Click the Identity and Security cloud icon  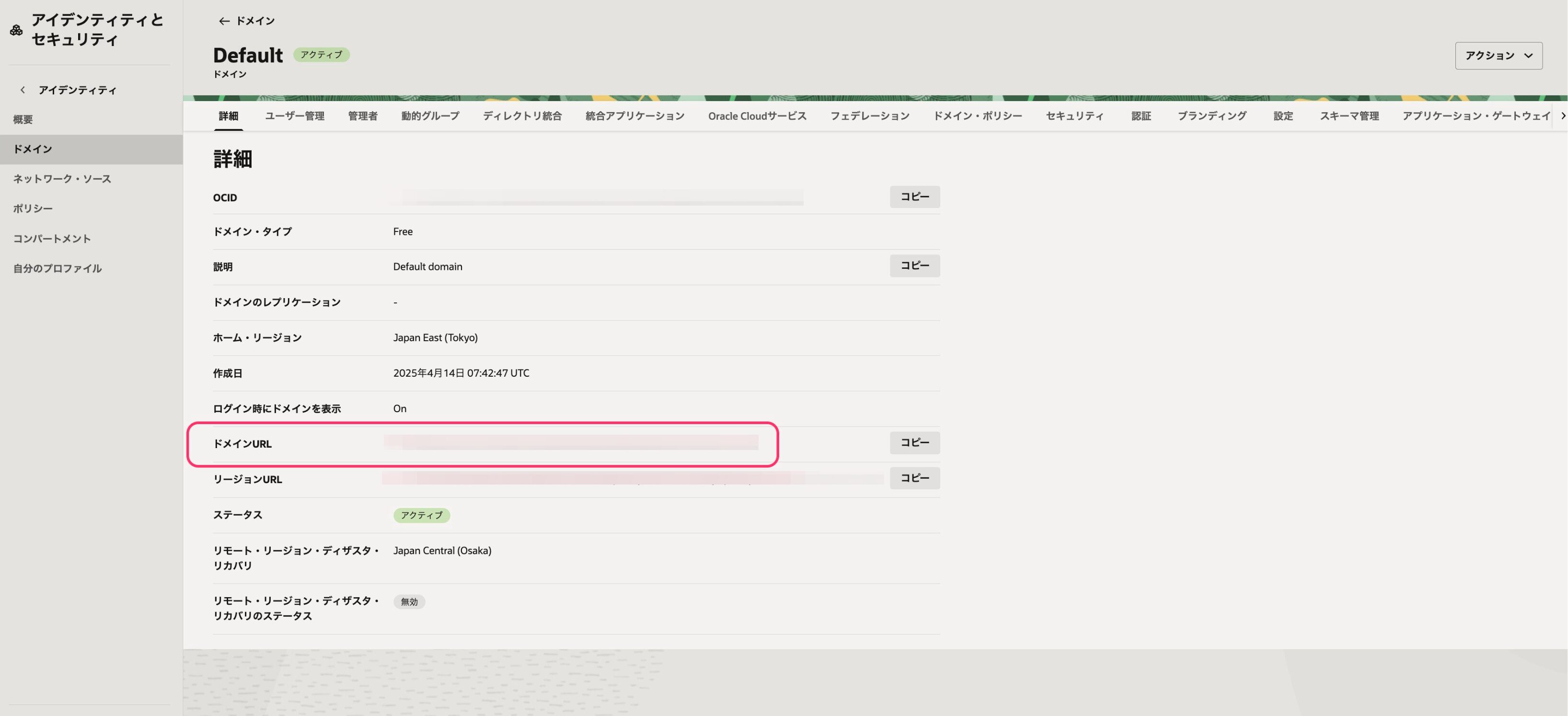16,30
